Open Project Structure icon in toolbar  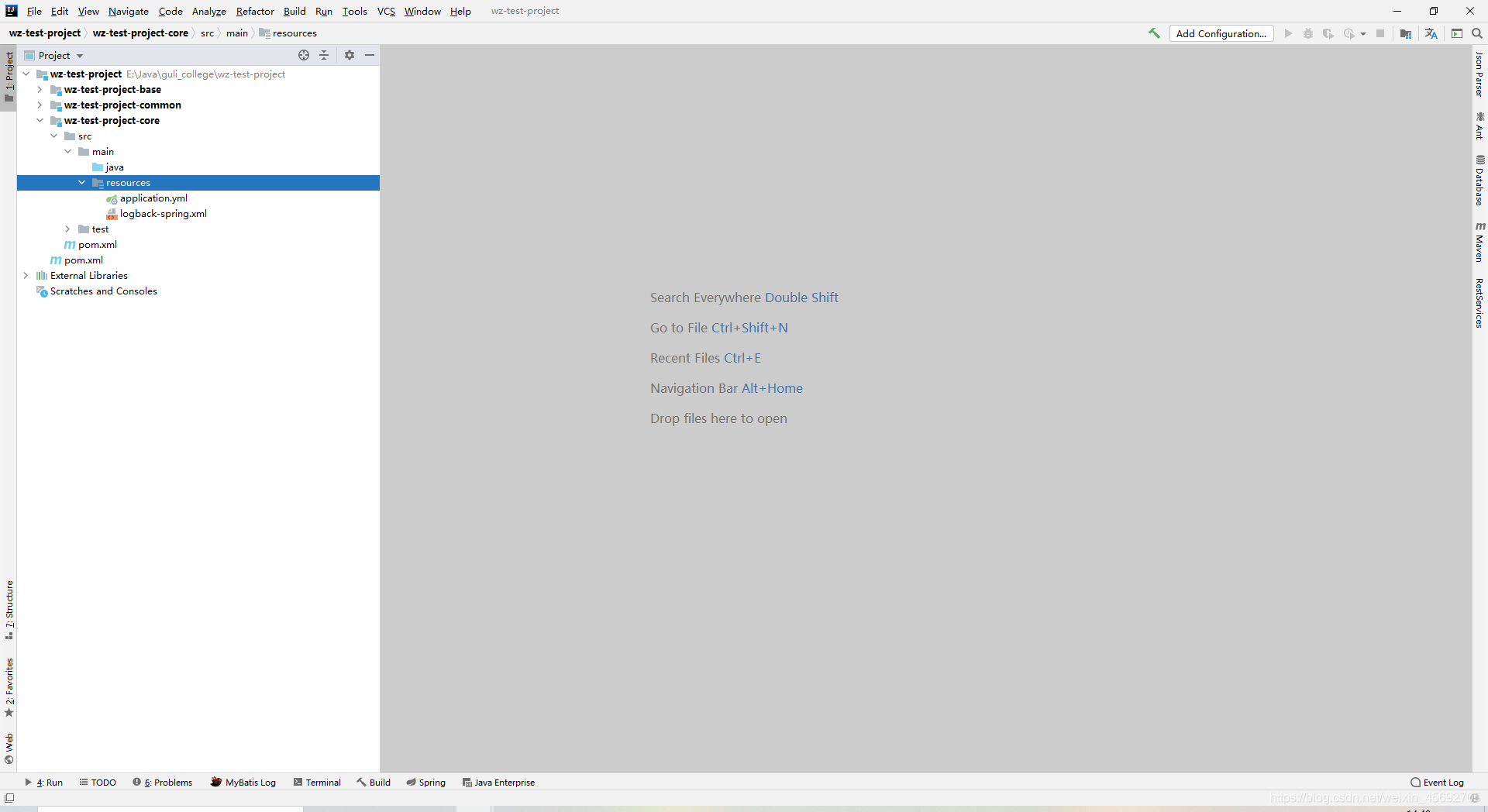click(1406, 33)
